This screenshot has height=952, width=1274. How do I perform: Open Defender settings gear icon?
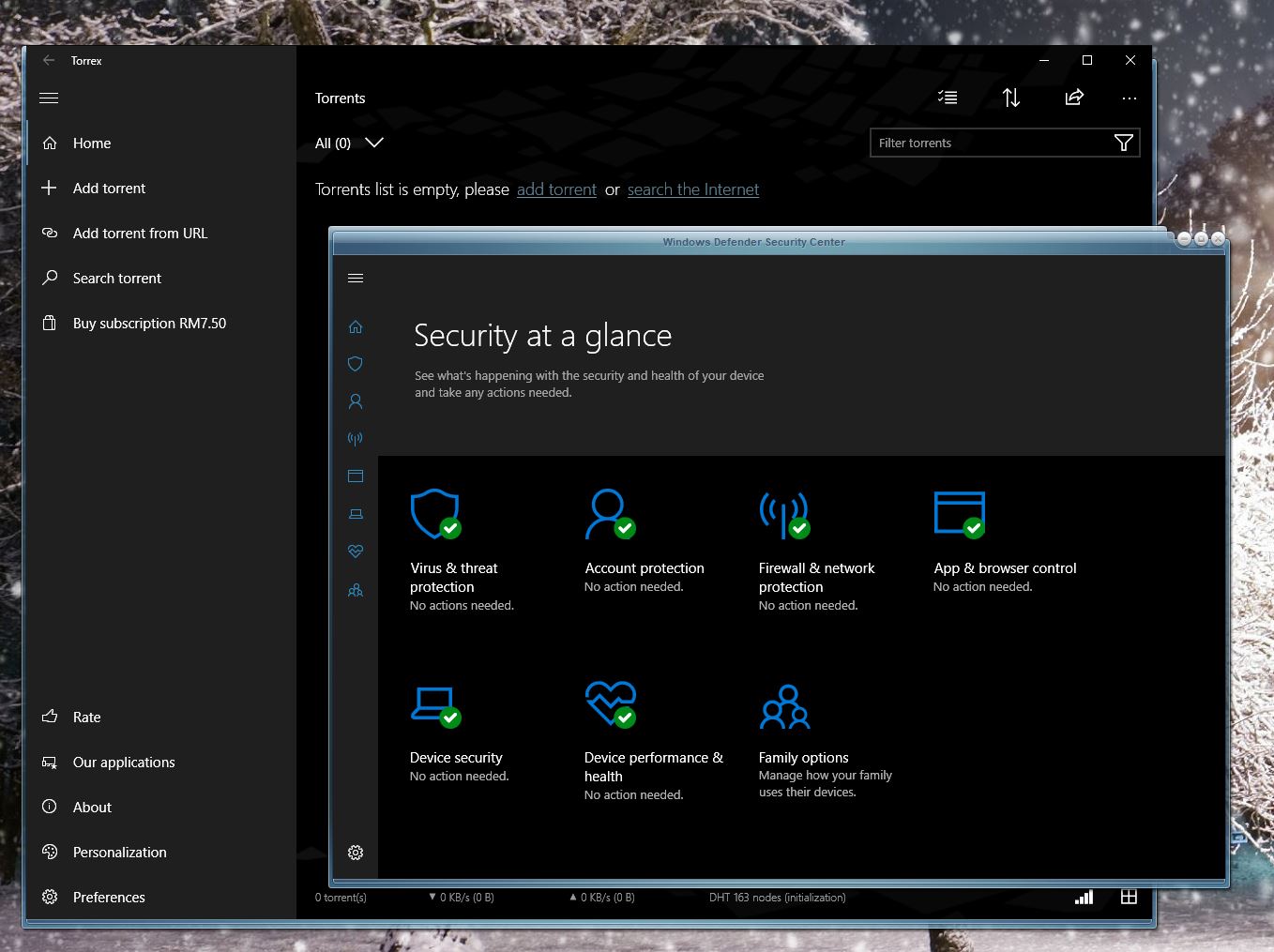pos(356,853)
